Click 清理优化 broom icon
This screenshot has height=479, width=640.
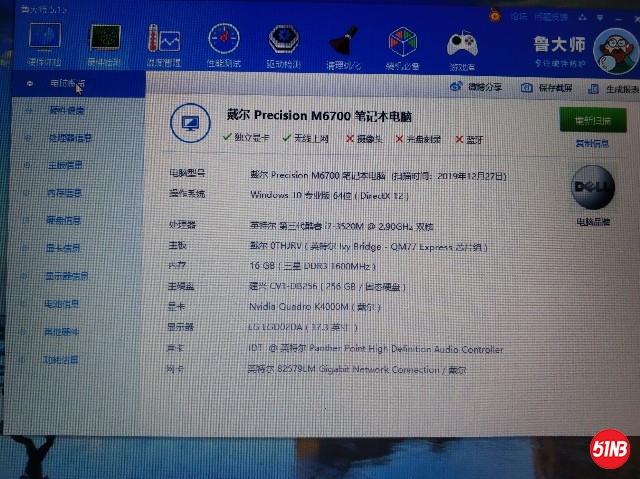(x=341, y=42)
